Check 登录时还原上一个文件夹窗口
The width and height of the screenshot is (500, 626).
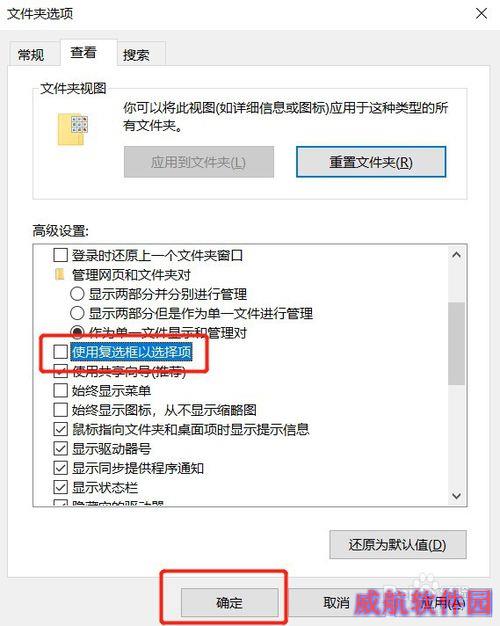(60, 255)
